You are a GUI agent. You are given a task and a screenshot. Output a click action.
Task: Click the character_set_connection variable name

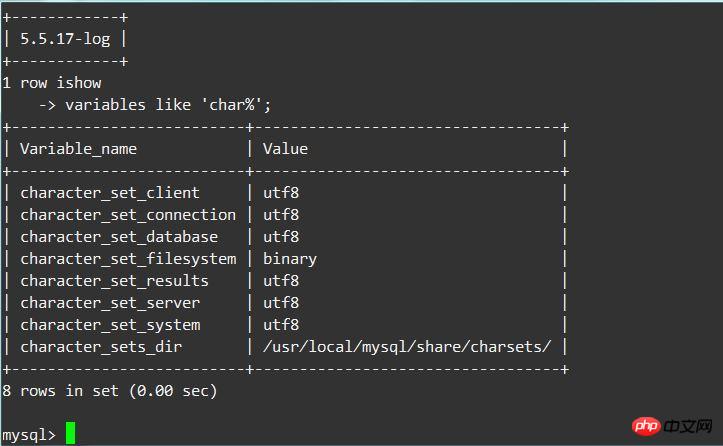128,215
